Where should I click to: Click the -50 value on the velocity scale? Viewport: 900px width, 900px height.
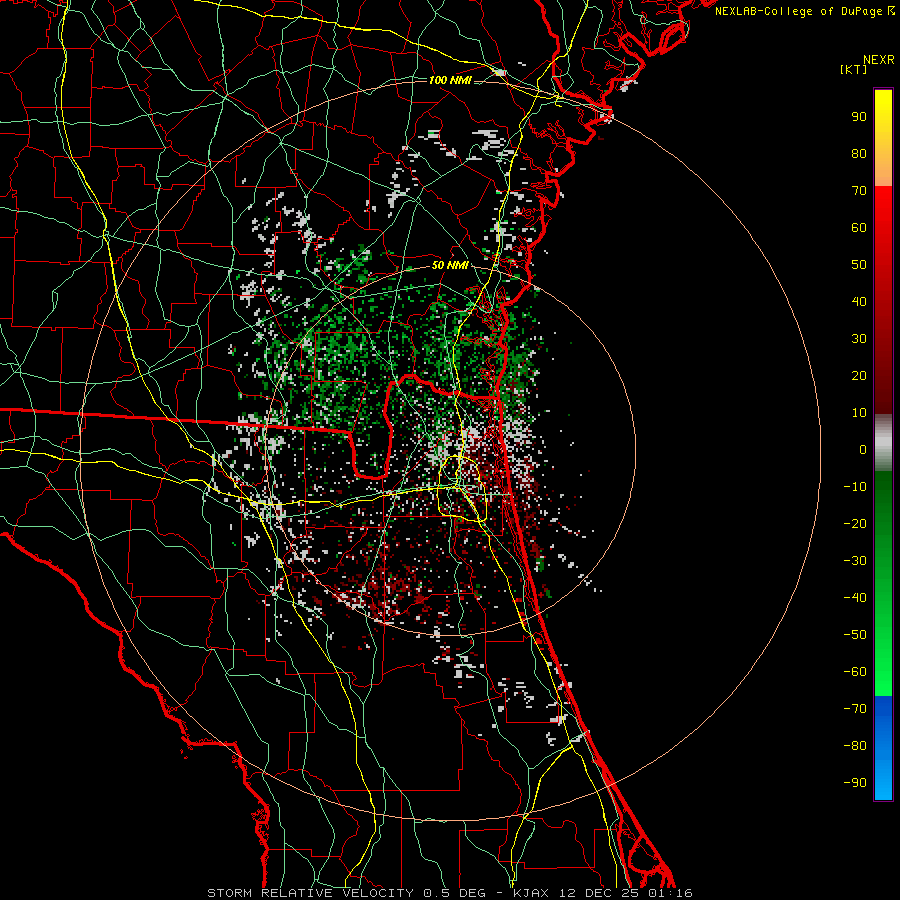855,635
